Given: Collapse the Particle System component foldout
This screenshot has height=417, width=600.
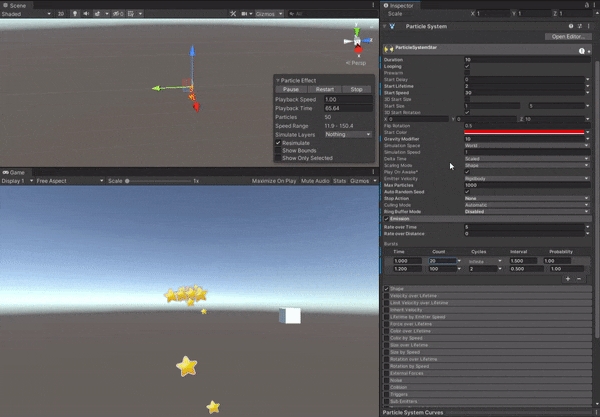Looking at the screenshot, I should [x=385, y=26].
